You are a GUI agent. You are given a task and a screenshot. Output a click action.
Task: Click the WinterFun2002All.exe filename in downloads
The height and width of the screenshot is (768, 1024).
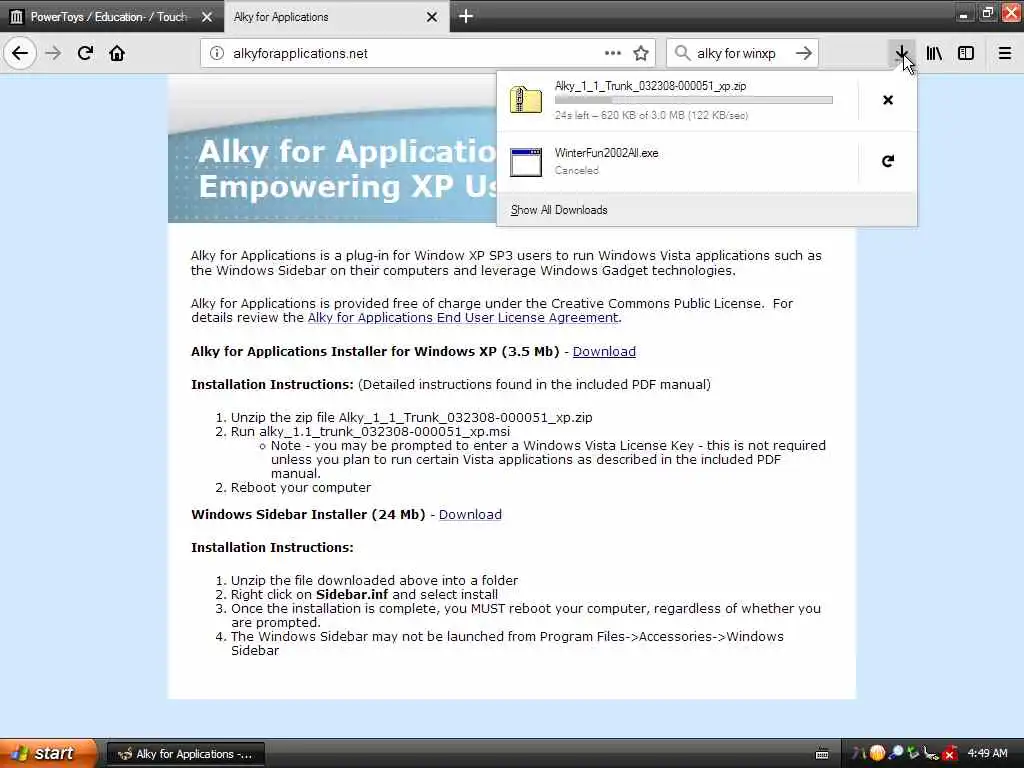[607, 153]
